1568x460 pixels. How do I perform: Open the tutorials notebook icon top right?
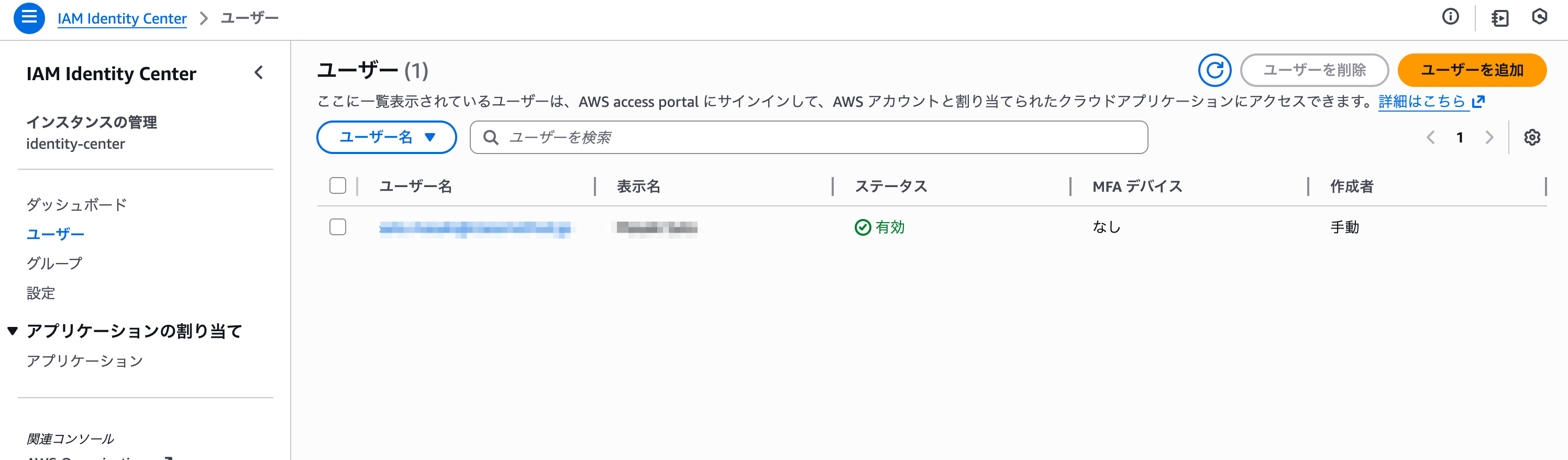pyautogui.click(x=1499, y=17)
